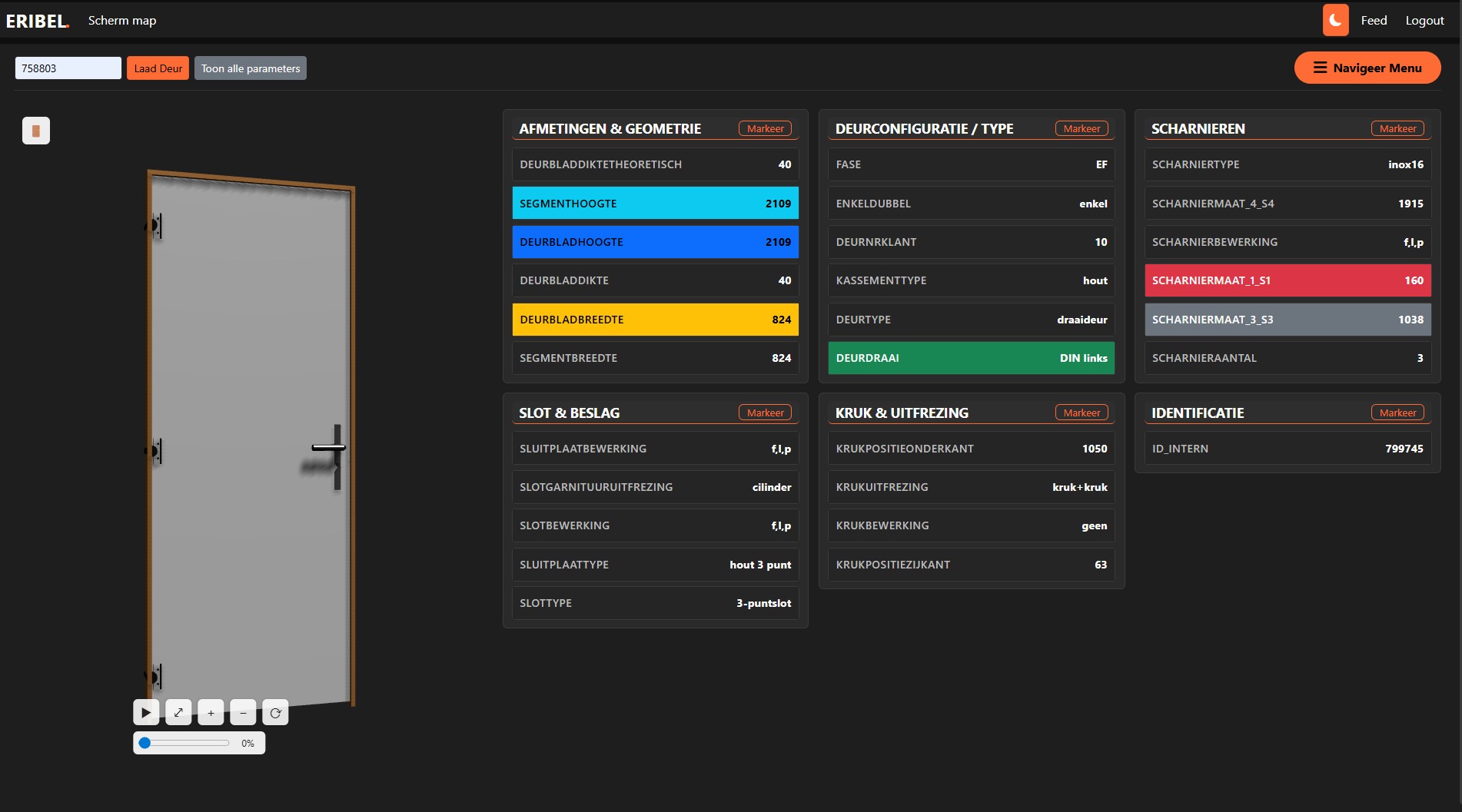Click the fullscreen expand arrows icon
The height and width of the screenshot is (812, 1462).
tap(178, 713)
